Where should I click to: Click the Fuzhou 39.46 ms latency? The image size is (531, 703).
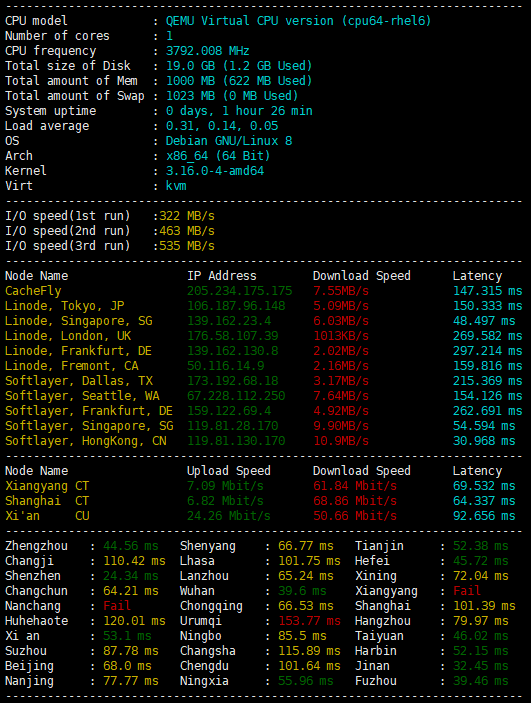[481, 681]
